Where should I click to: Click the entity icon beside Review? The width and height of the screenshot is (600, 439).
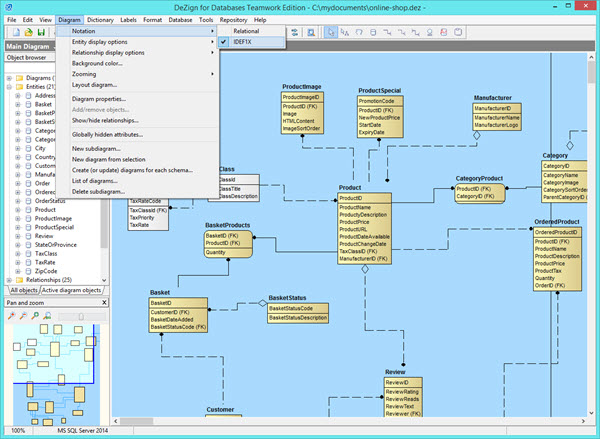pos(28,236)
